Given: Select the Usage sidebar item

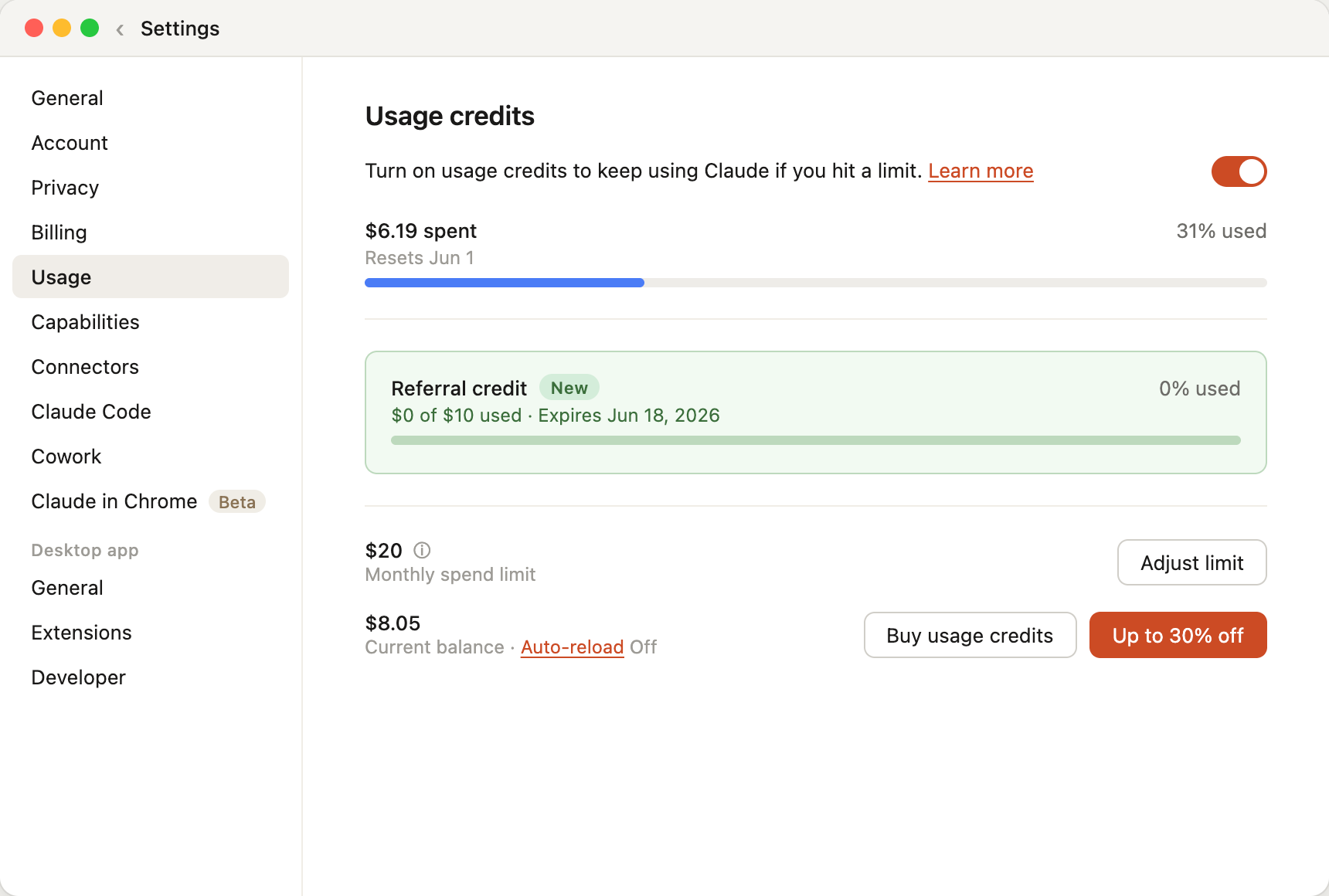Looking at the screenshot, I should click(x=151, y=277).
